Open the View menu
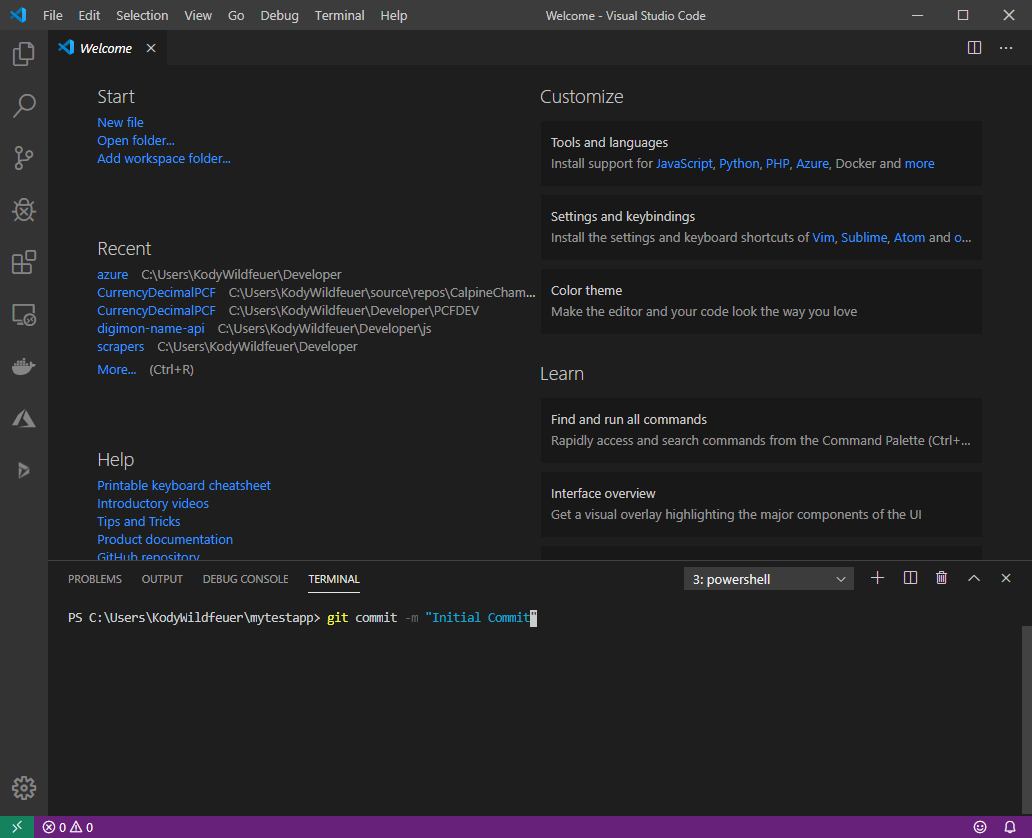The image size is (1032, 838). point(197,15)
